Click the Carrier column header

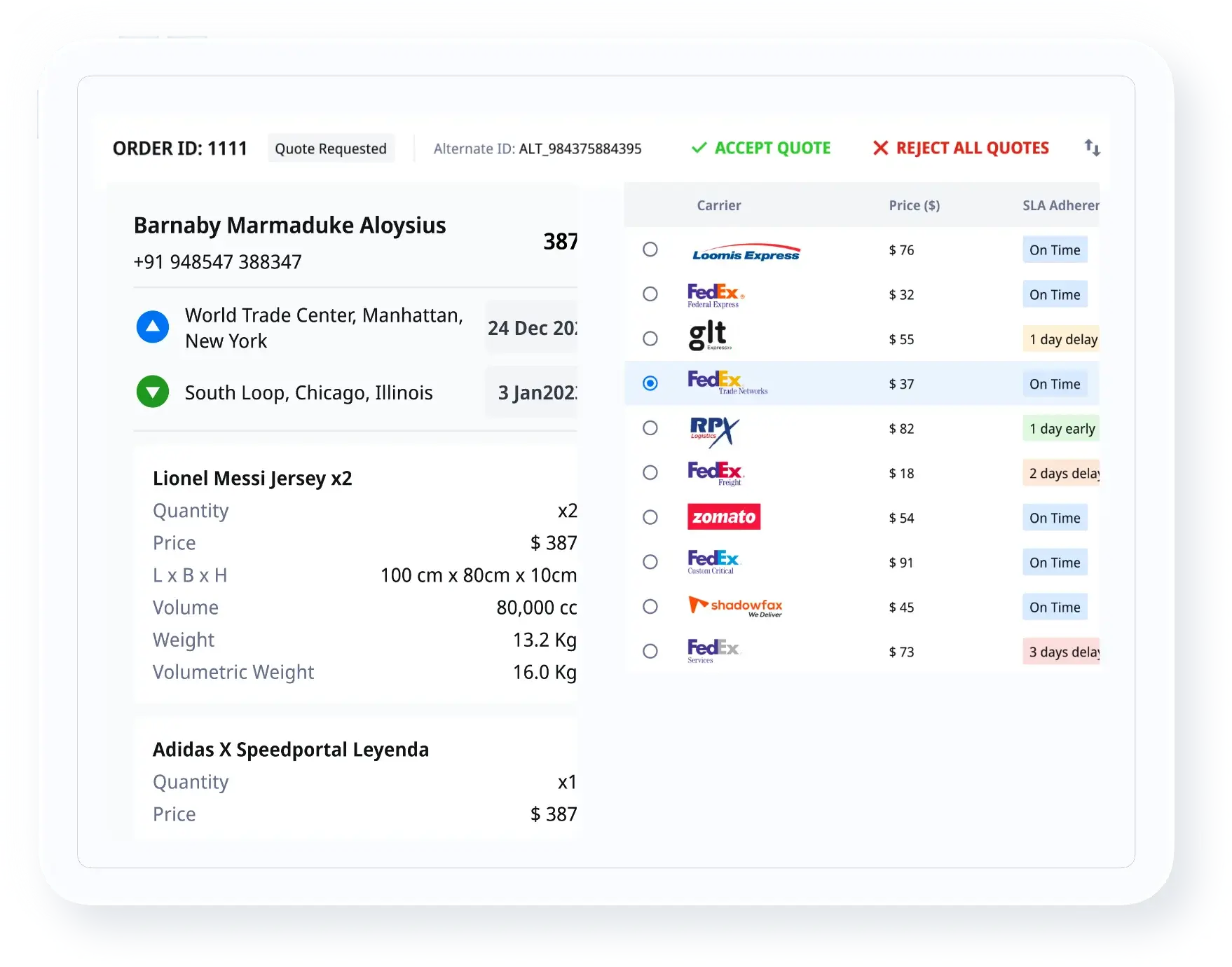click(720, 205)
